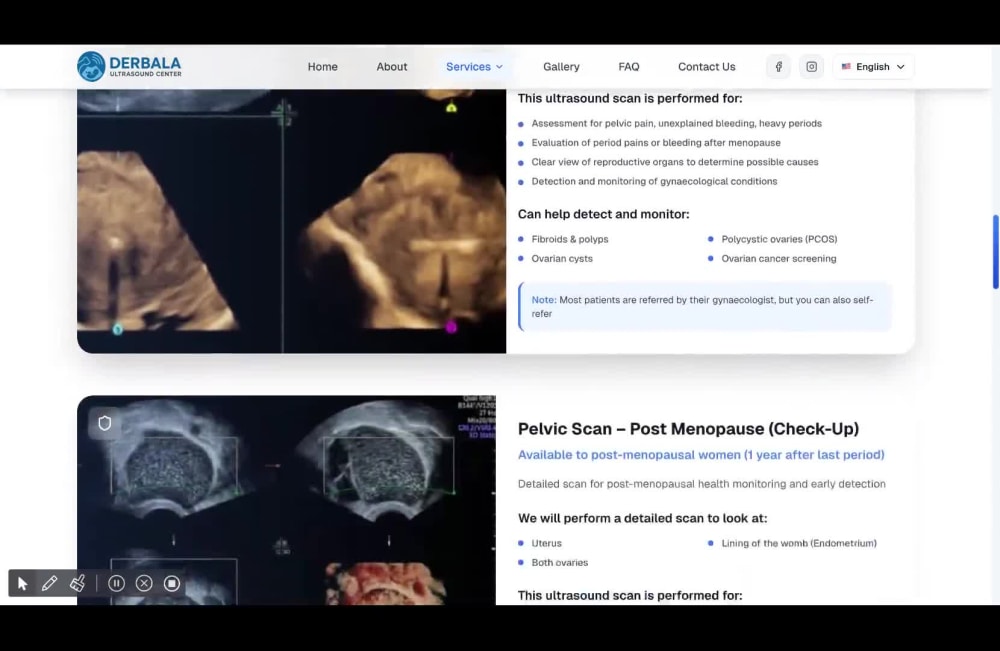
Task: Pause the screen recording
Action: (x=116, y=583)
